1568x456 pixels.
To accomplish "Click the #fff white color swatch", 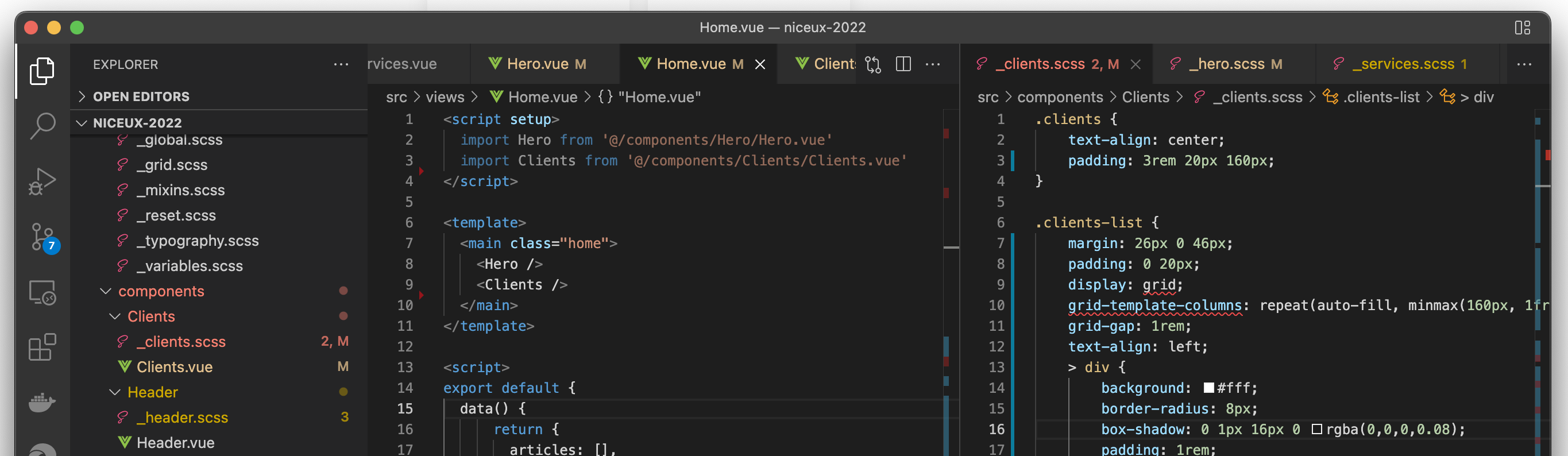I will click(1209, 388).
